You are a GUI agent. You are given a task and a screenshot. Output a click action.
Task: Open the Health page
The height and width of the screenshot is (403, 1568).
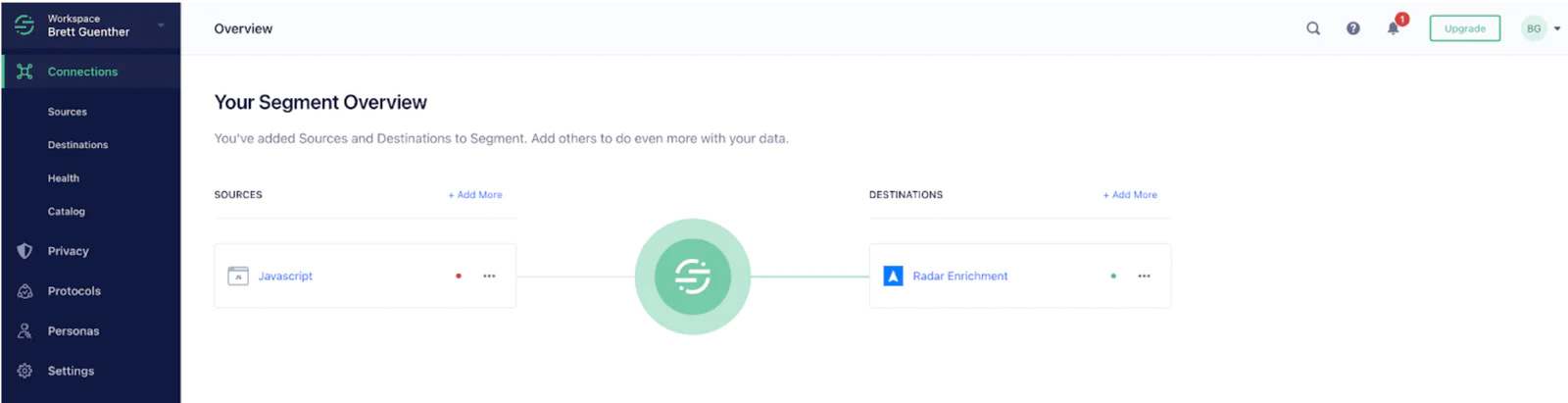64,178
